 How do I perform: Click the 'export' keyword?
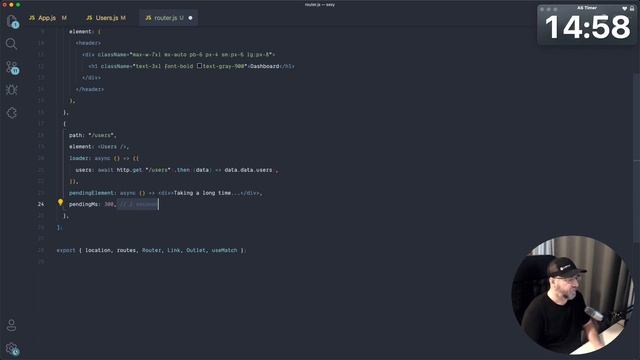click(66, 250)
